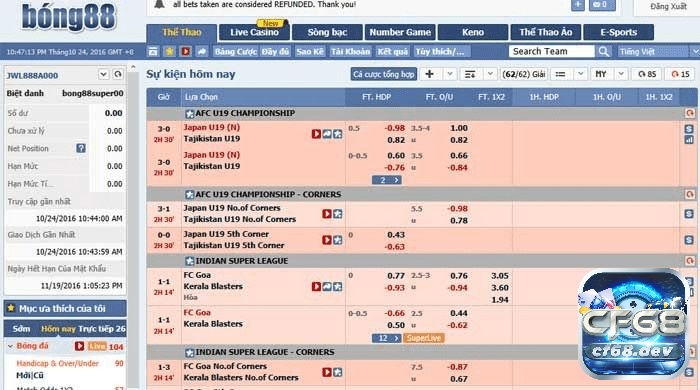Screen dimensions: 700x390
Task: Open the sort order dropdown arrow
Action: pyautogui.click(x=490, y=74)
